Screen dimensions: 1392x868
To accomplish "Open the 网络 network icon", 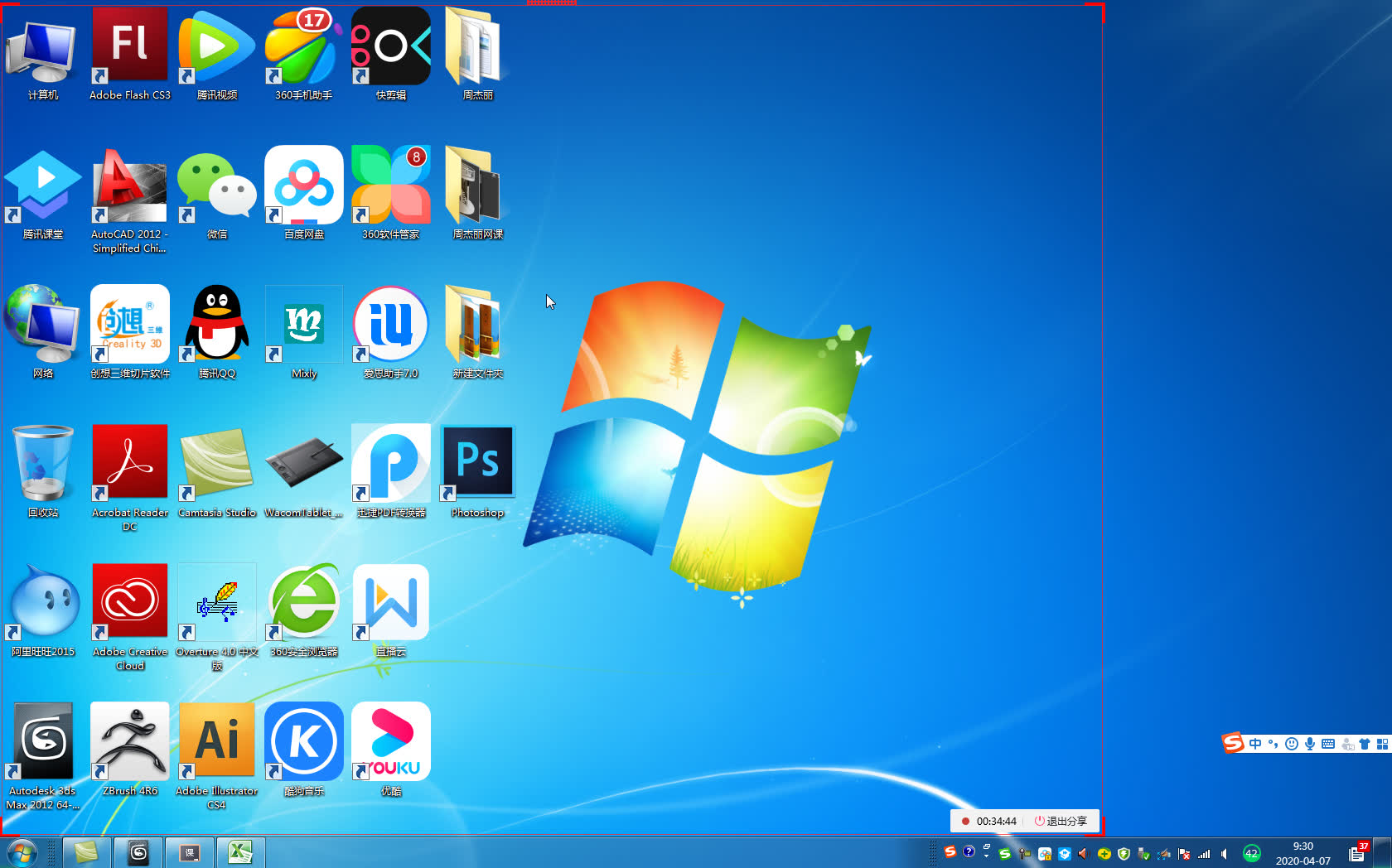I will point(43,332).
